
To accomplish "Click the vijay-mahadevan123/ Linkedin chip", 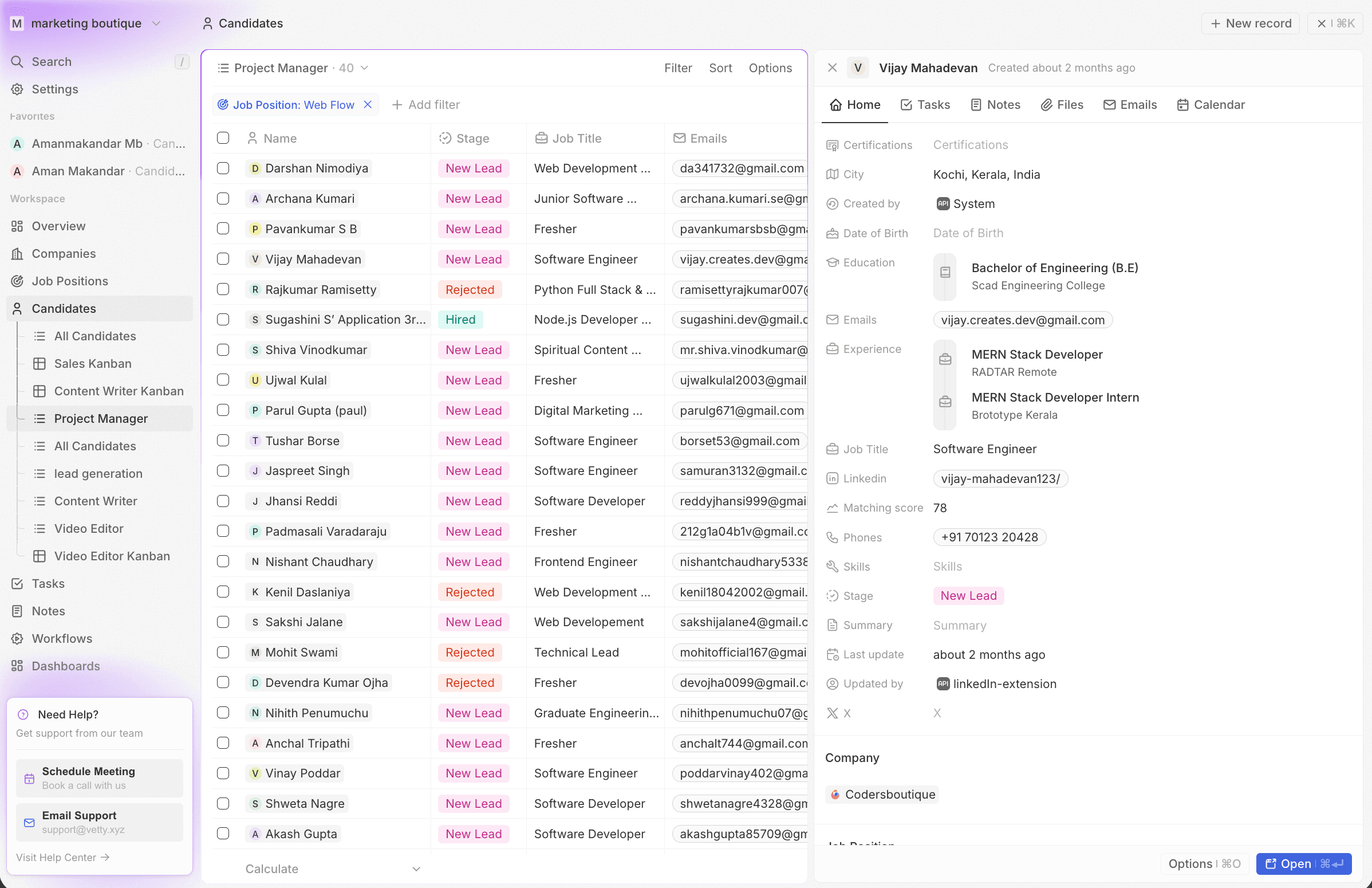I will [1000, 478].
